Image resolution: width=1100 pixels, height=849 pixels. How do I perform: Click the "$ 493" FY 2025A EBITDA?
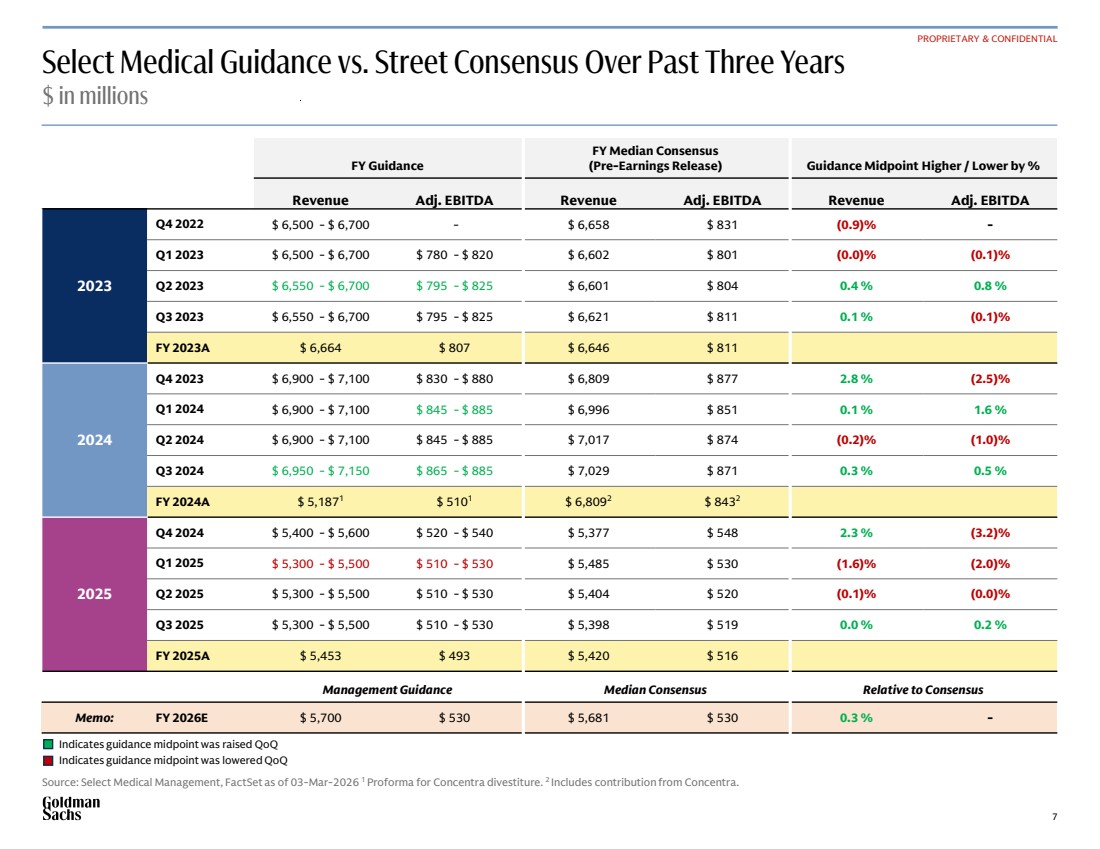(455, 656)
